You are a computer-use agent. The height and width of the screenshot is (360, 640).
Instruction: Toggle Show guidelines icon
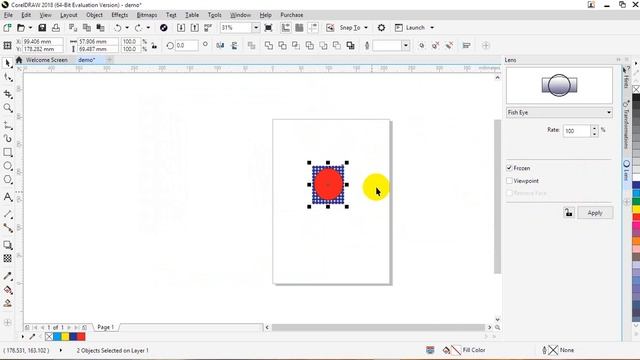[x=313, y=28]
